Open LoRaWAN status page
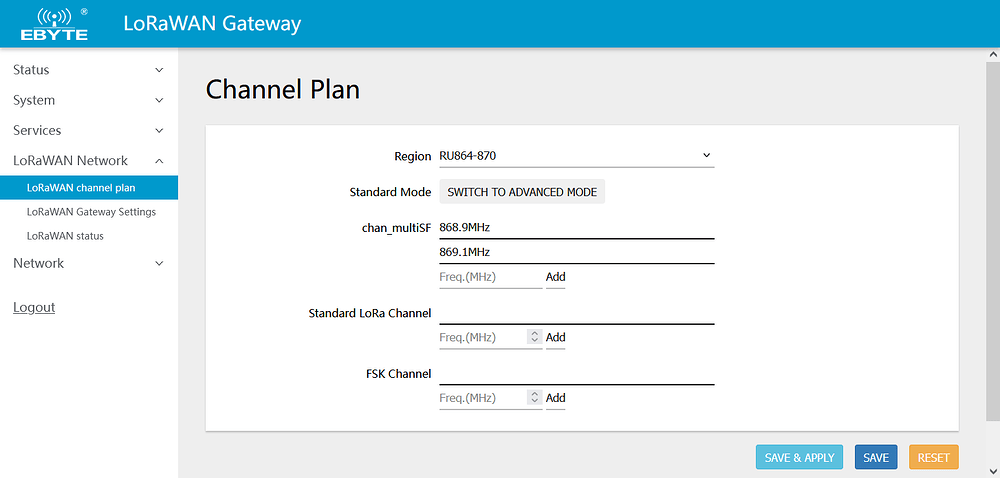 pos(65,236)
